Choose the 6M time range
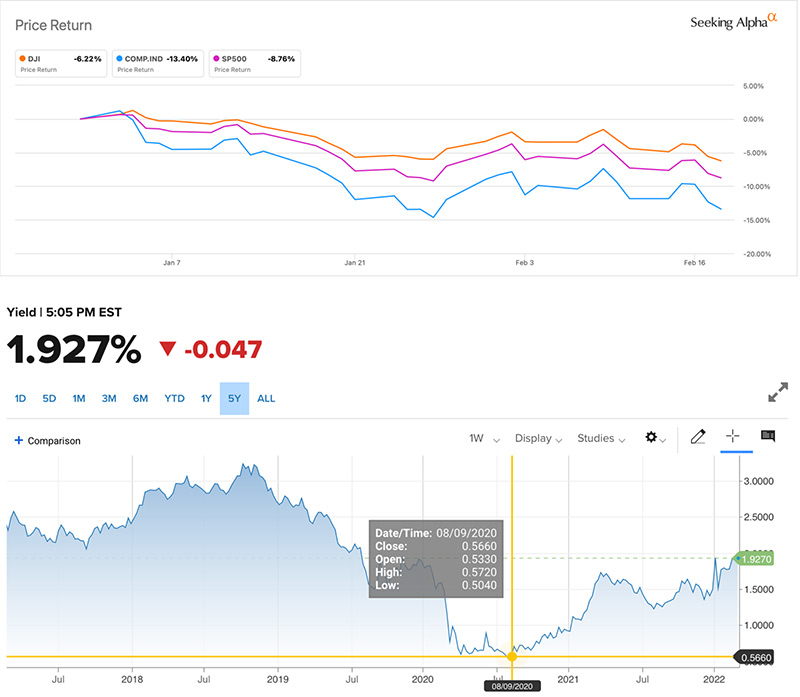The image size is (800, 697). [140, 398]
